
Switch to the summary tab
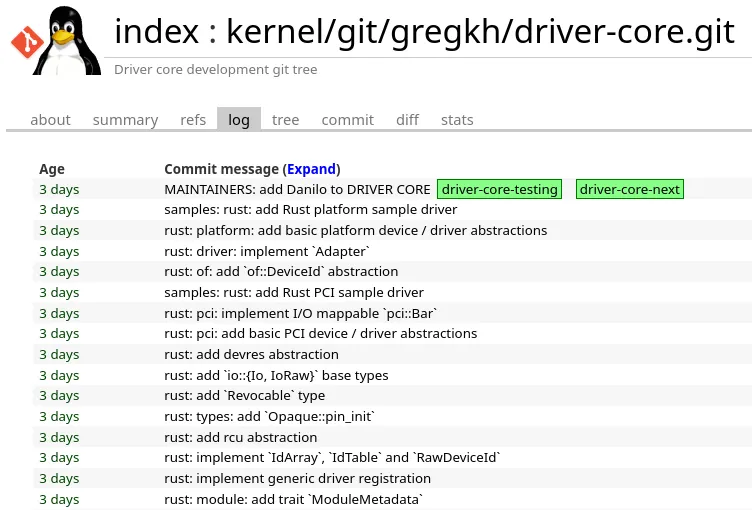click(125, 120)
